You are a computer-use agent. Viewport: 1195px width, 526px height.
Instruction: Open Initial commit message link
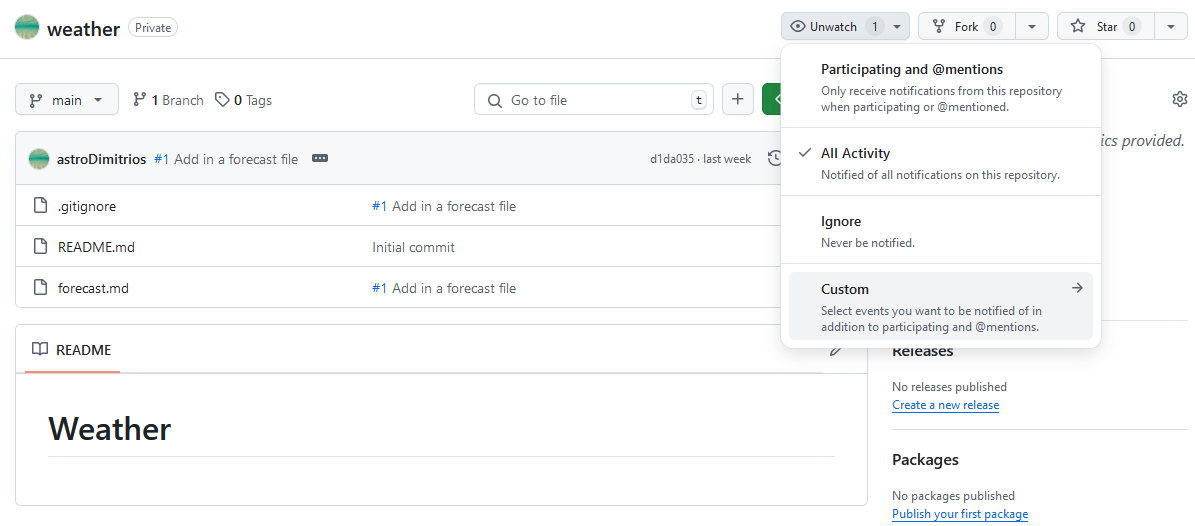pyautogui.click(x=413, y=247)
